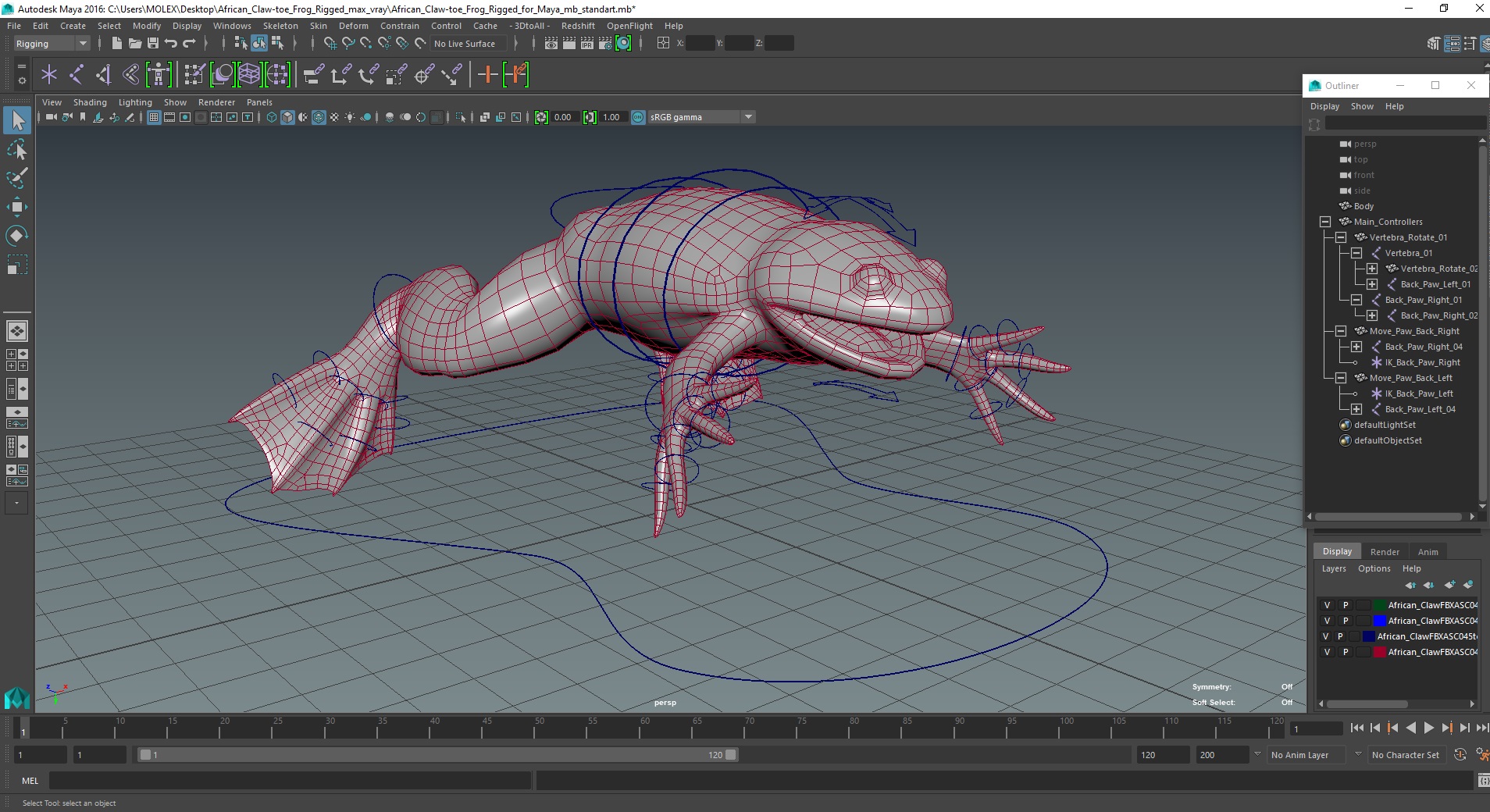The image size is (1490, 812).
Task: Open the Outliner Show menu
Action: 1362,106
